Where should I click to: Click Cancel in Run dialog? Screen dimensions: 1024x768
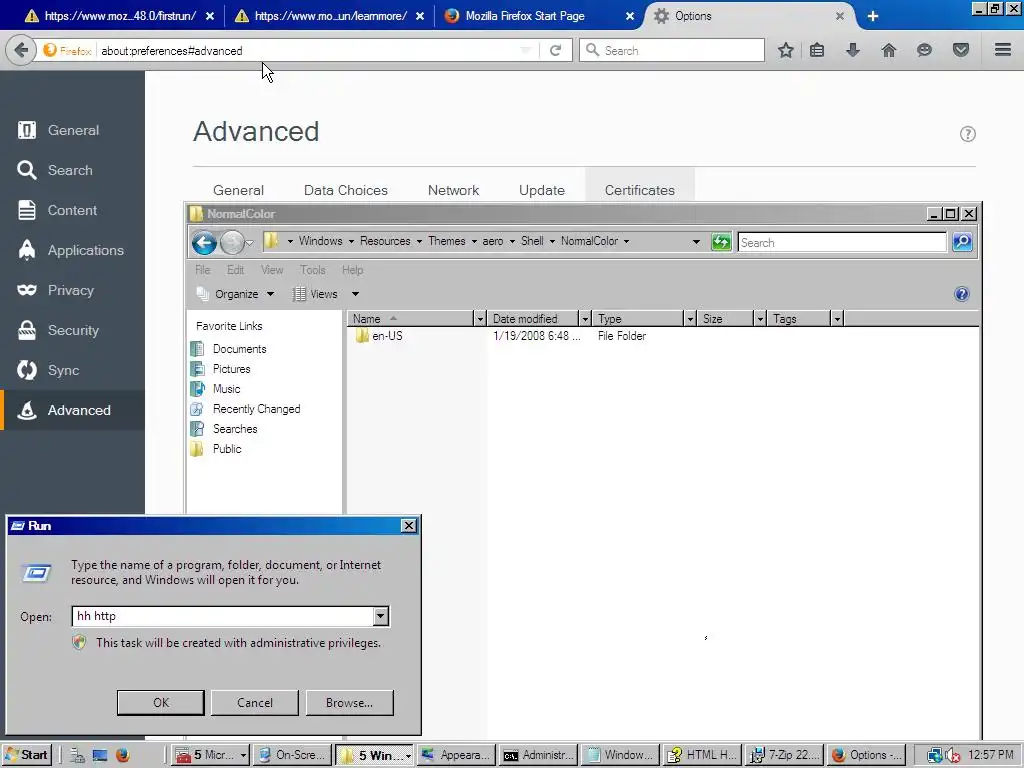coord(255,703)
